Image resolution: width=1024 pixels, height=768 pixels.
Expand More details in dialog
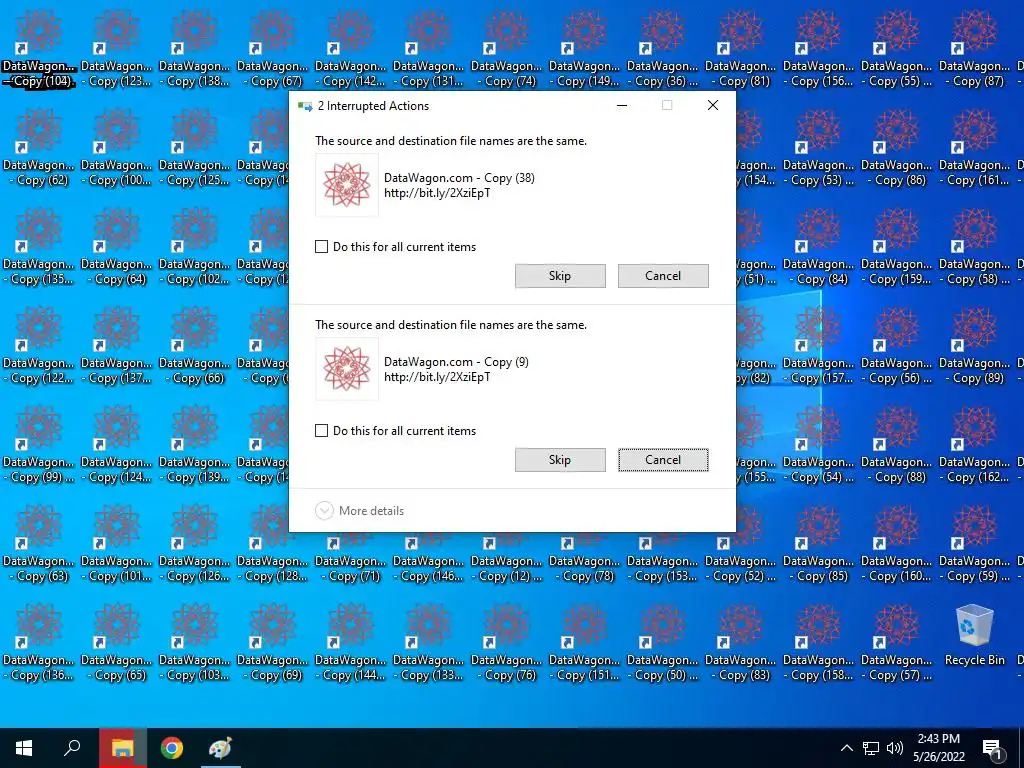[360, 511]
